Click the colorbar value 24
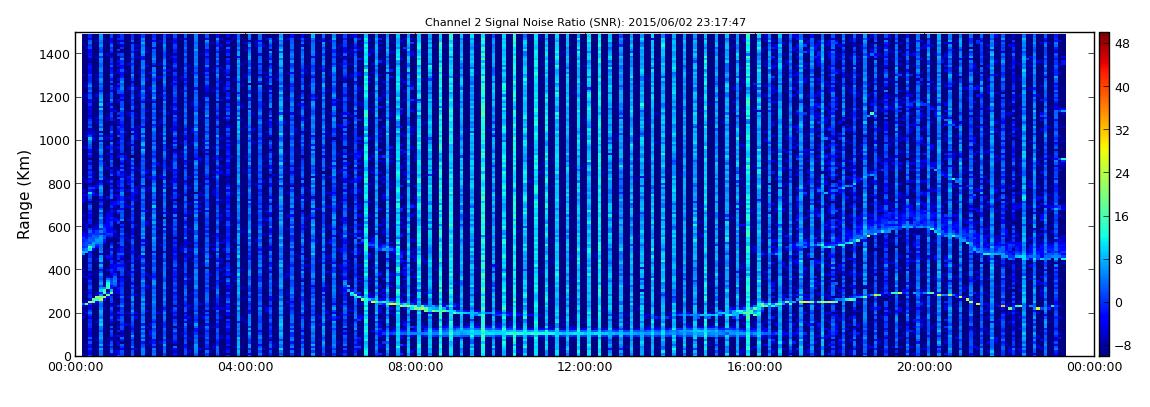The height and width of the screenshot is (407, 1150). coord(1122,174)
